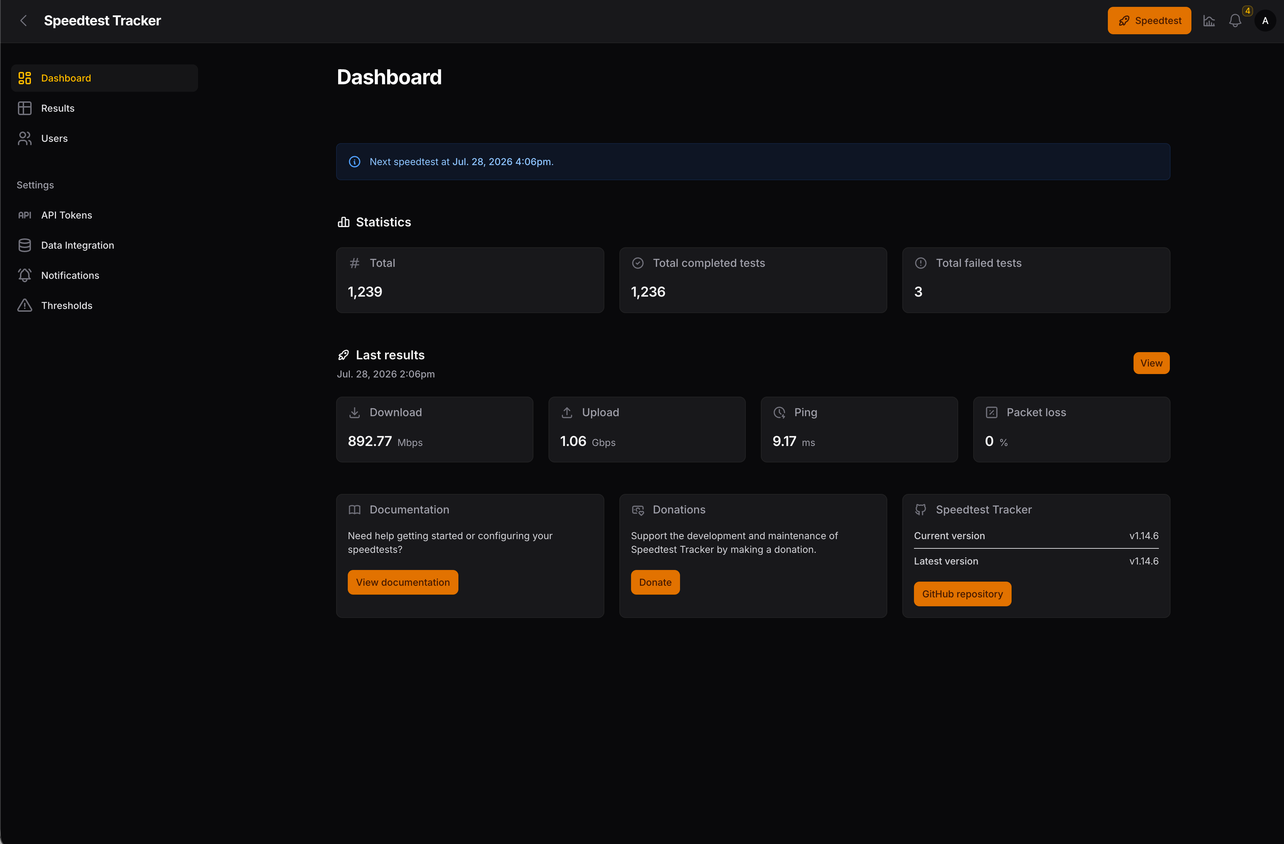
Task: Click the Total failed tests alert icon
Action: pos(921,263)
